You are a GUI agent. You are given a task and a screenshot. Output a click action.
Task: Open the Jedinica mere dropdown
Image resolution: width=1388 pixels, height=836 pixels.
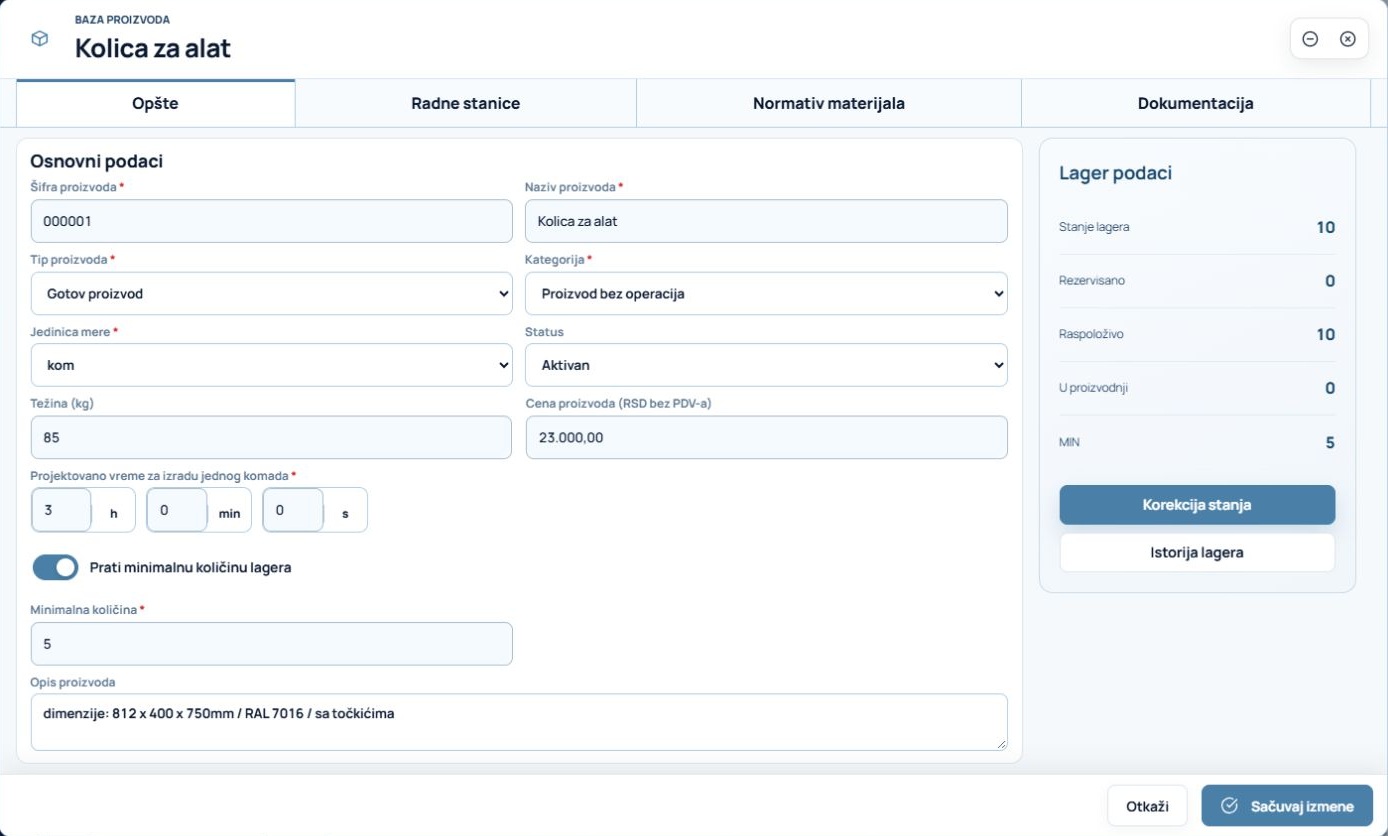[271, 365]
